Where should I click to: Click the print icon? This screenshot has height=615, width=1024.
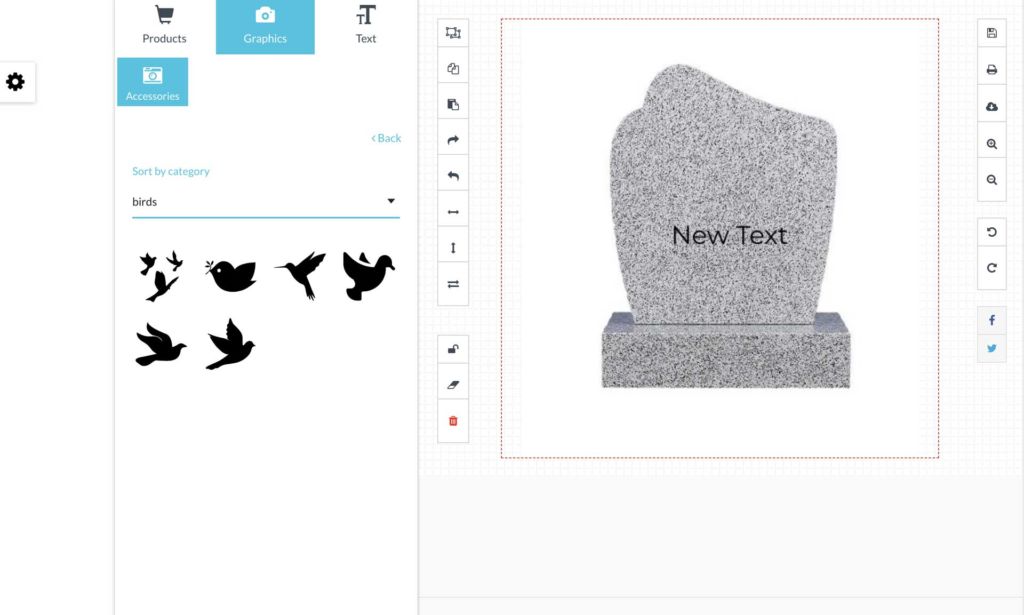(x=991, y=70)
